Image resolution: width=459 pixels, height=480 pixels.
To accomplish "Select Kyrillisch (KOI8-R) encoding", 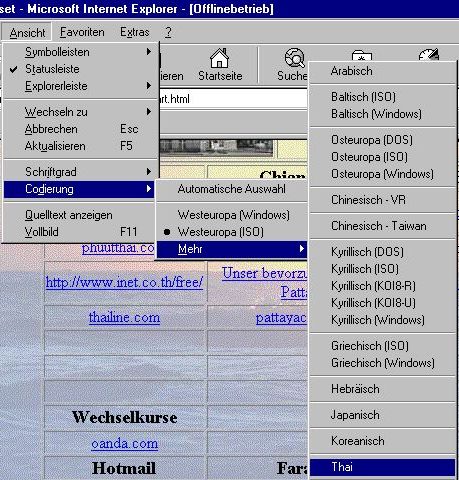I will pos(382,286).
